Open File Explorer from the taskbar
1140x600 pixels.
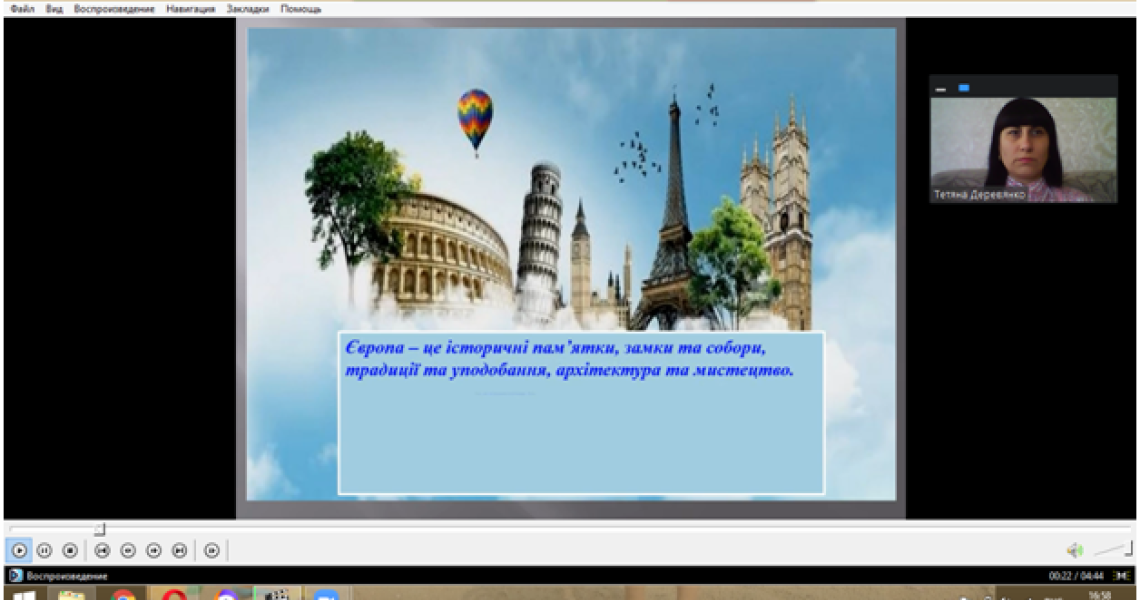(71, 594)
